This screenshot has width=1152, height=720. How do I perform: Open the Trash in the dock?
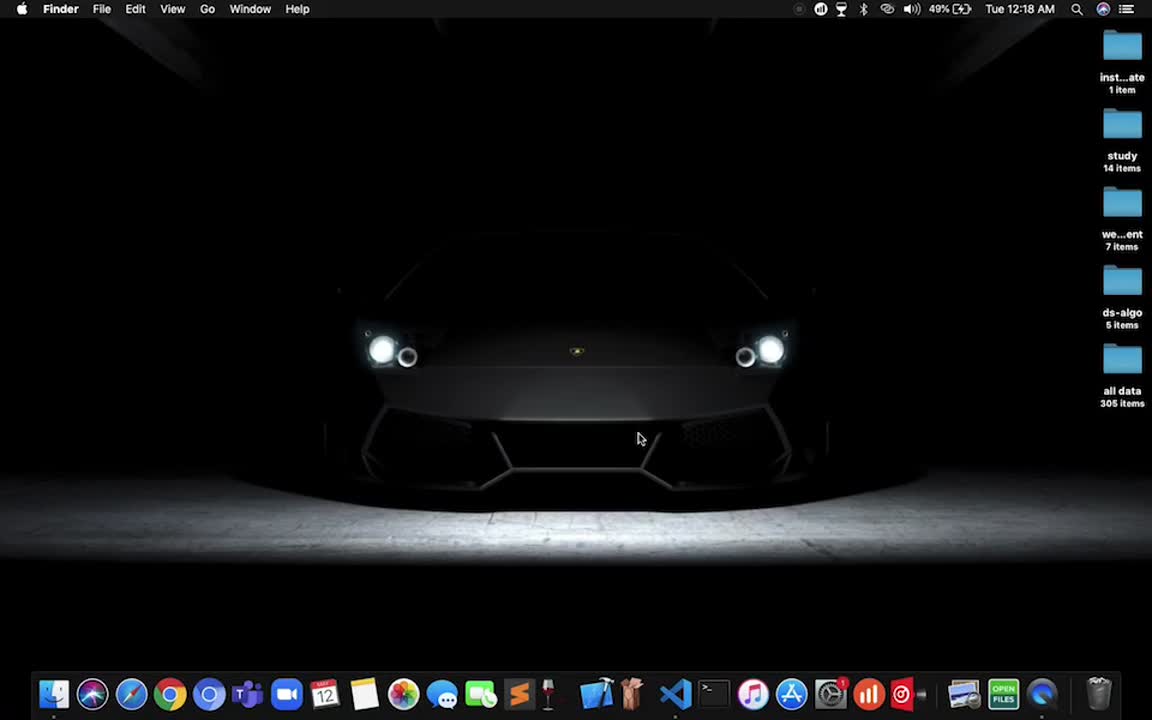[x=1099, y=694]
